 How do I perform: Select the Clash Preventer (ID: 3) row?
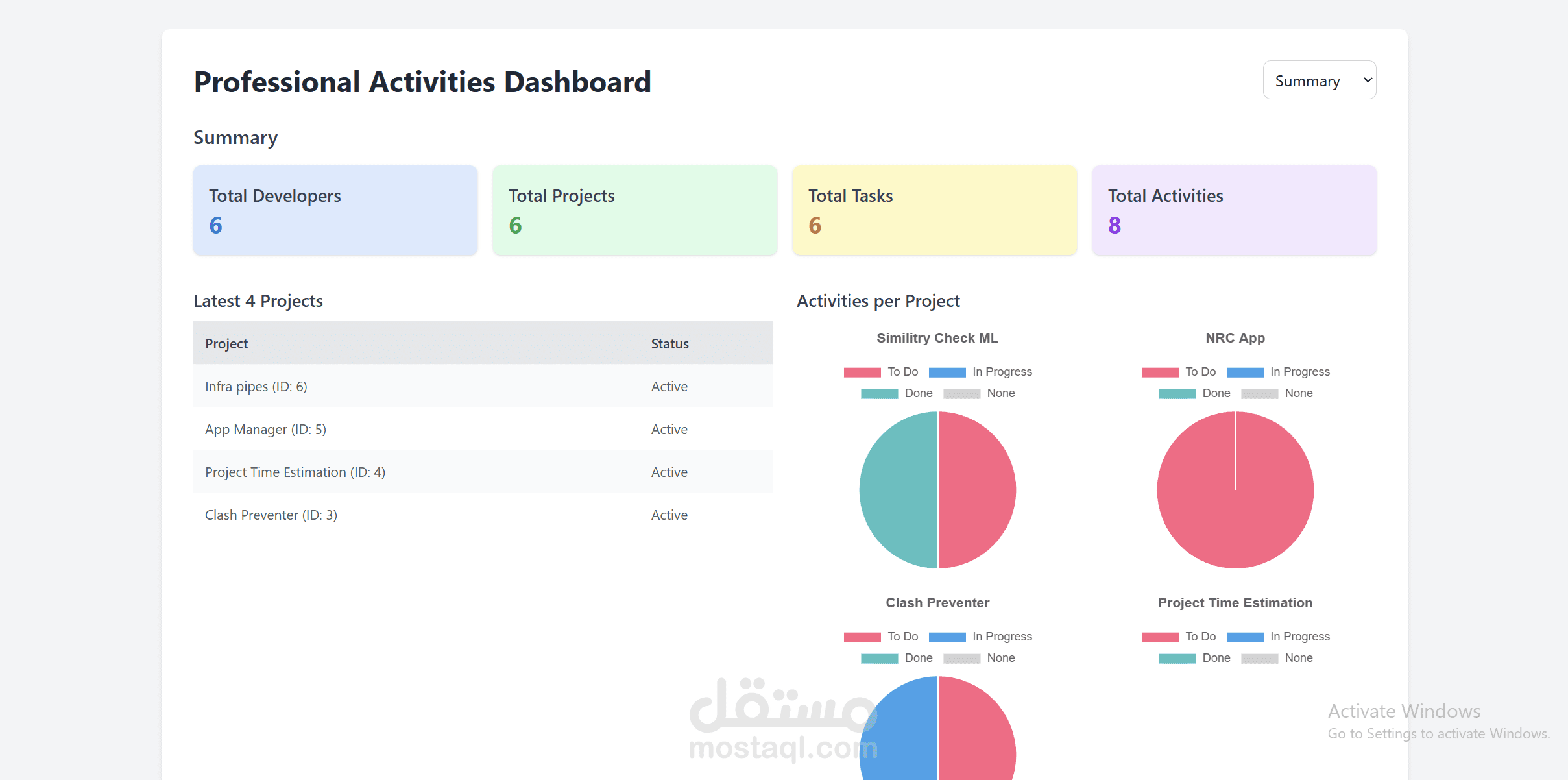tap(483, 515)
